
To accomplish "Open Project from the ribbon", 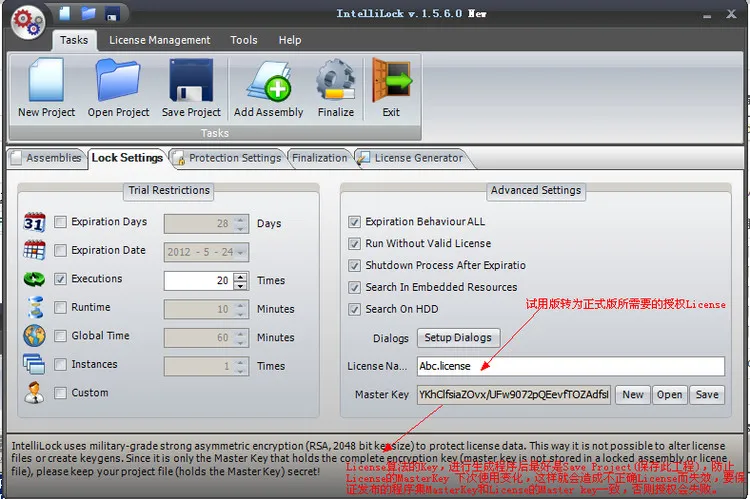I will pos(118,88).
